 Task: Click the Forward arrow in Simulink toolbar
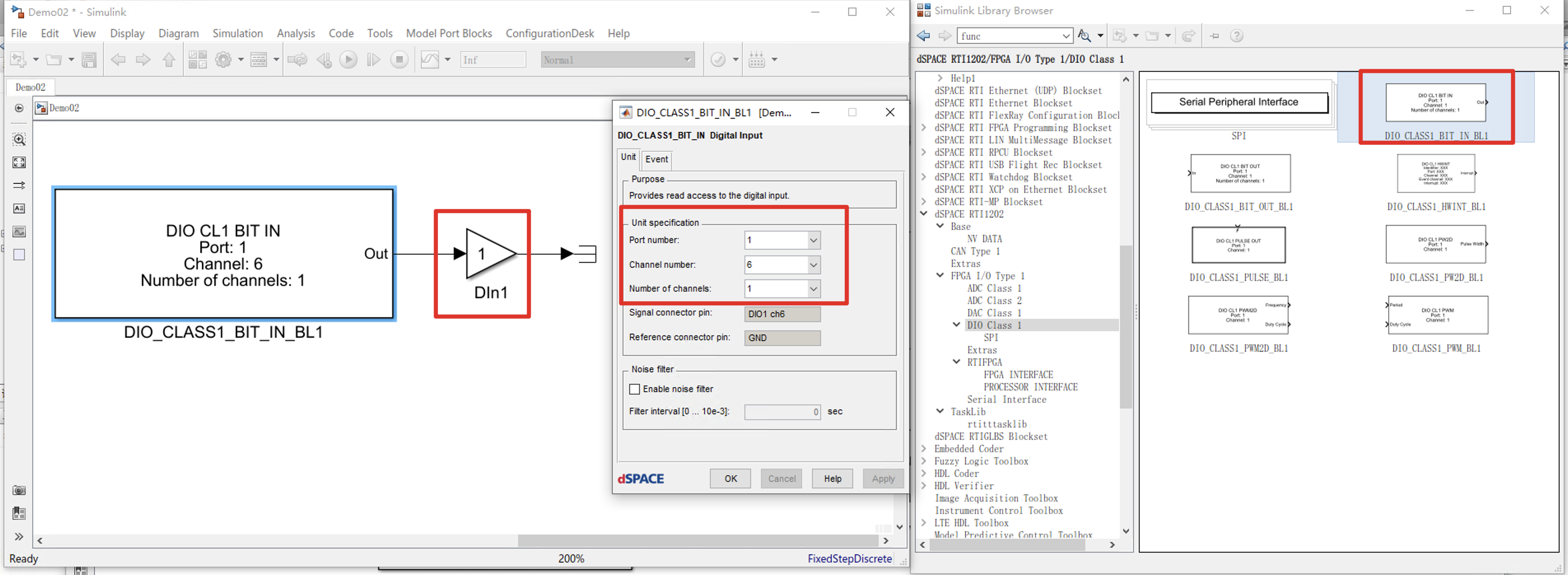(x=143, y=60)
